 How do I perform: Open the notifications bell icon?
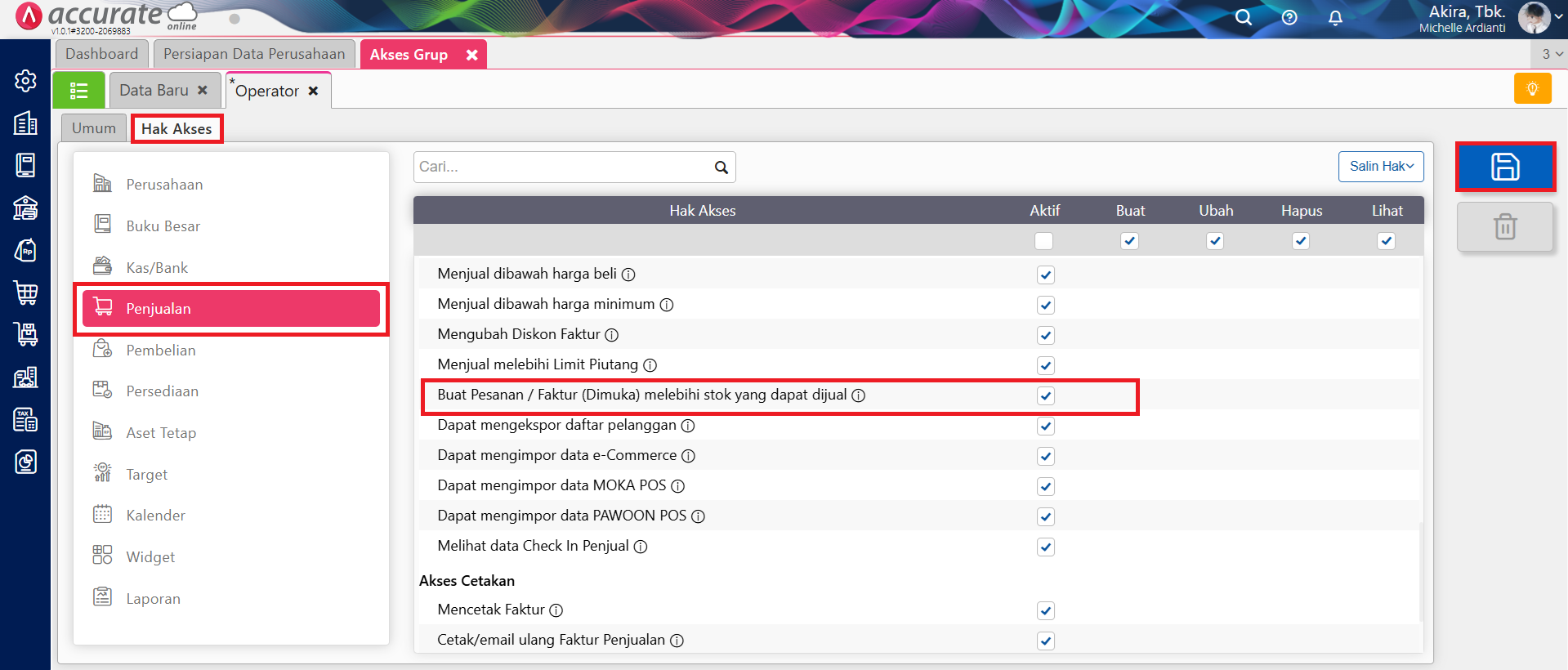[x=1335, y=17]
